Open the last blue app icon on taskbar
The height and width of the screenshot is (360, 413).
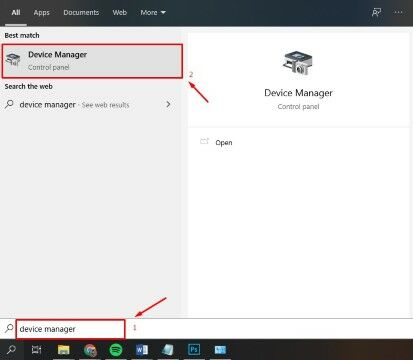pyautogui.click(x=220, y=350)
